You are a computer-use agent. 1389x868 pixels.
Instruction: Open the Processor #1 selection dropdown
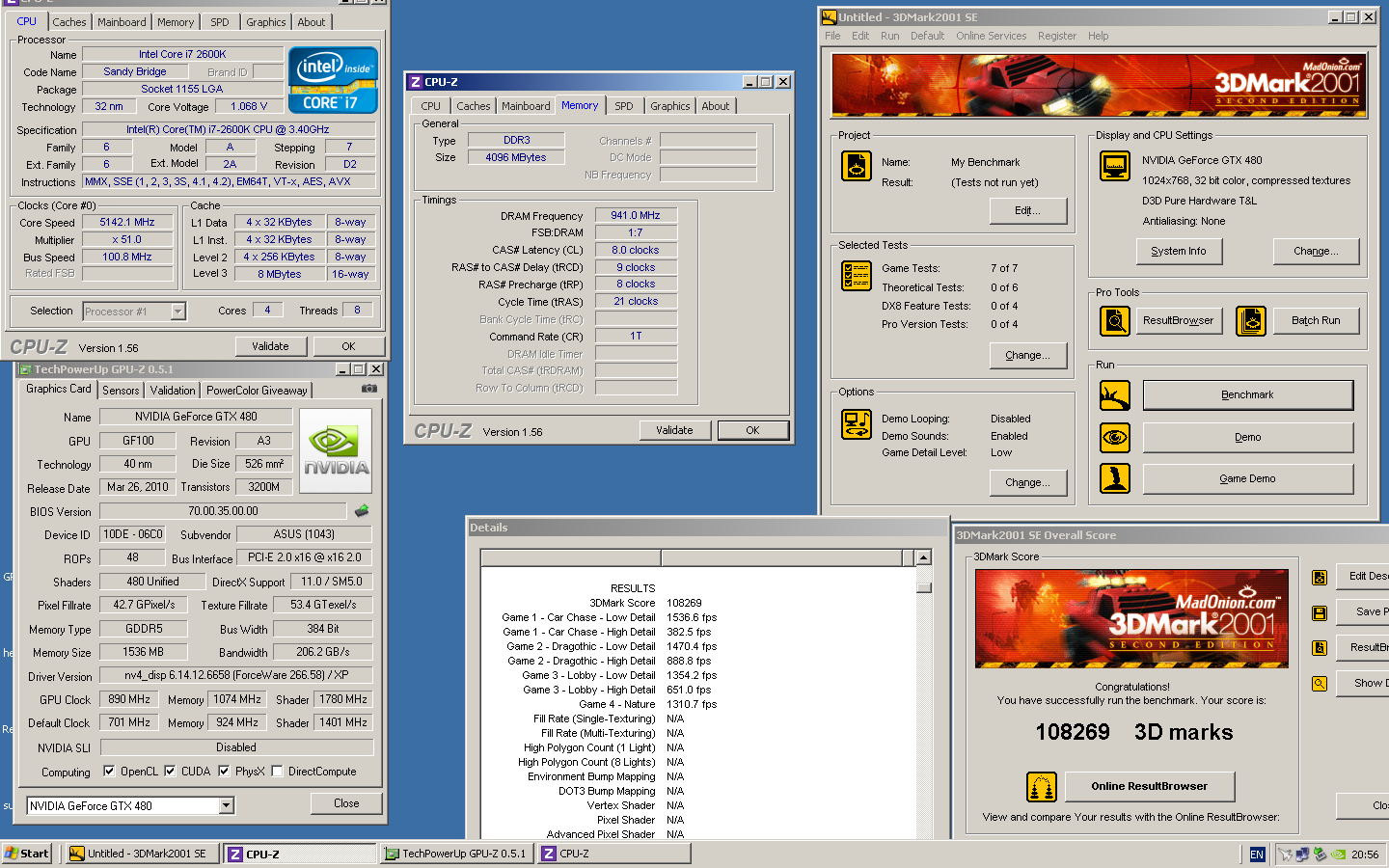(x=177, y=311)
